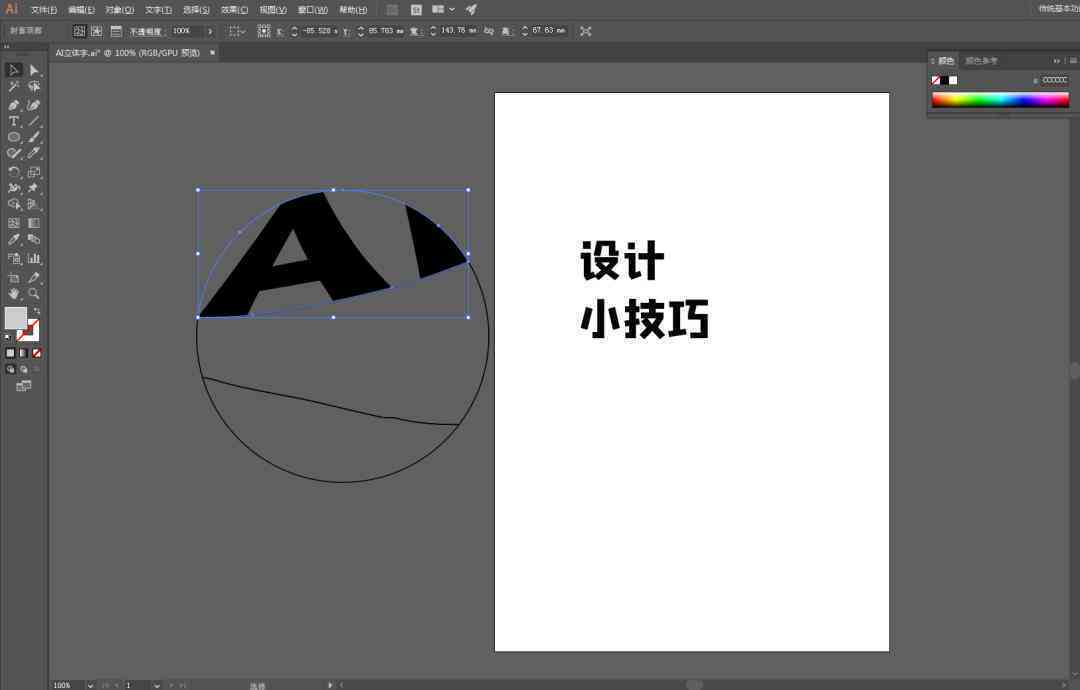
Task: Open the 选择 (Select) menu
Action: pyautogui.click(x=196, y=10)
